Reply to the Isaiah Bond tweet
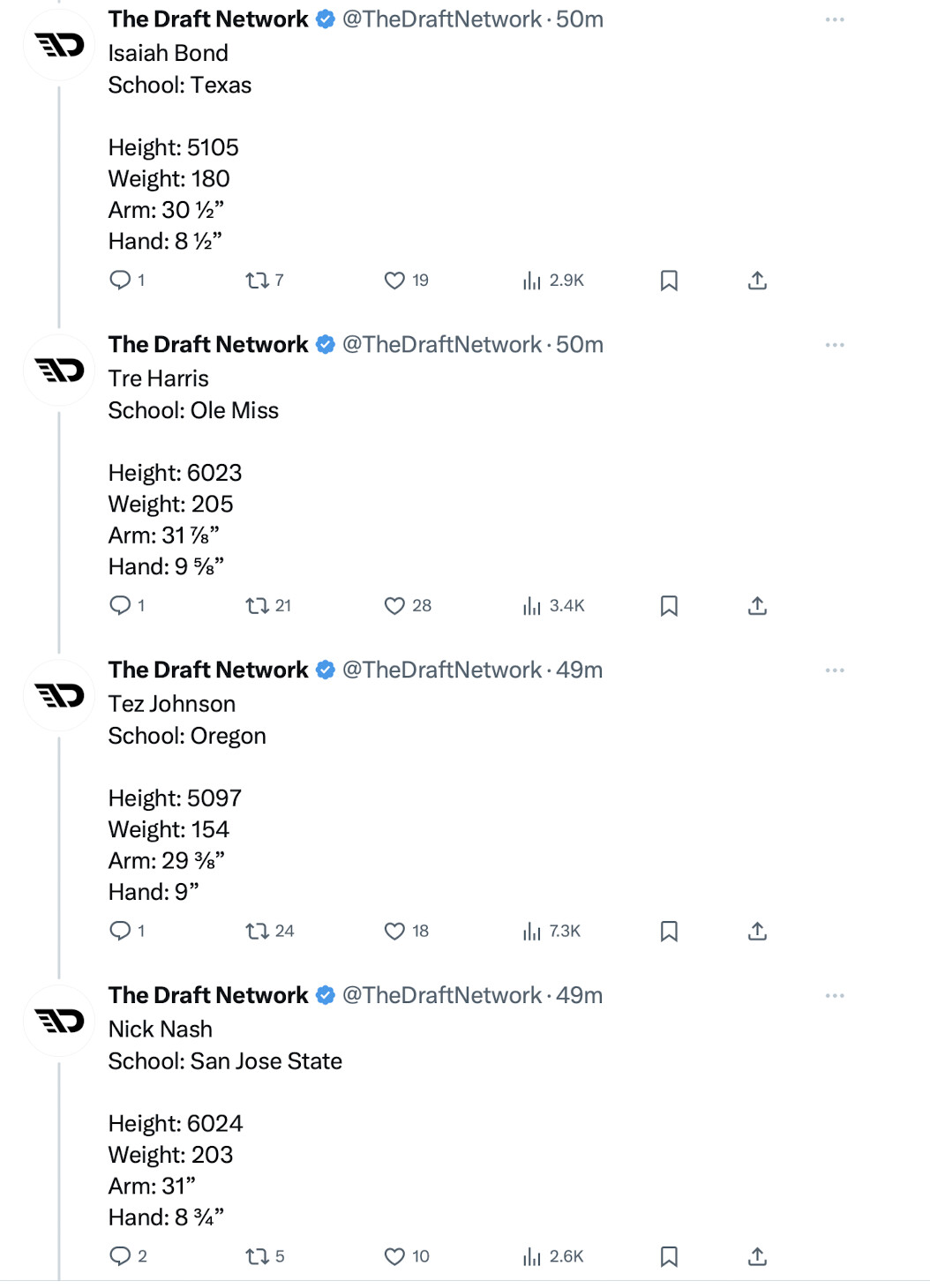This screenshot has width=930, height=1288. pyautogui.click(x=120, y=281)
